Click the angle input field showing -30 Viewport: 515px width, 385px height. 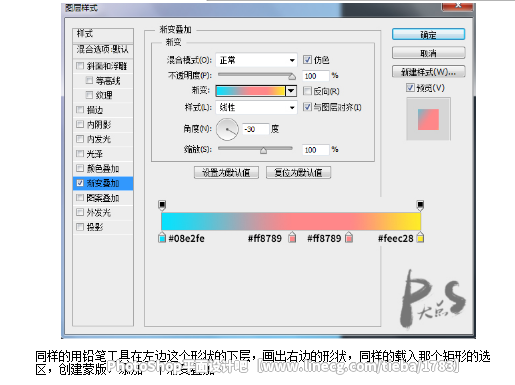(255, 129)
